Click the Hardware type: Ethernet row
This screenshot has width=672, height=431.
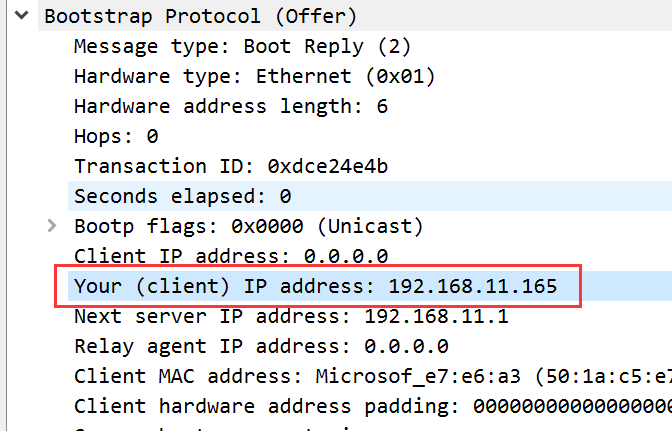coord(254,76)
